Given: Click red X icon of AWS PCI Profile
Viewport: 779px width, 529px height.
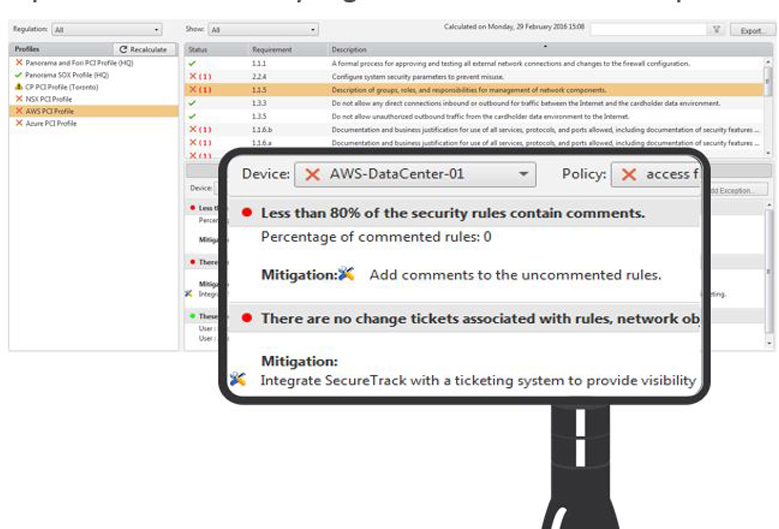Looking at the screenshot, I should tap(19, 111).
